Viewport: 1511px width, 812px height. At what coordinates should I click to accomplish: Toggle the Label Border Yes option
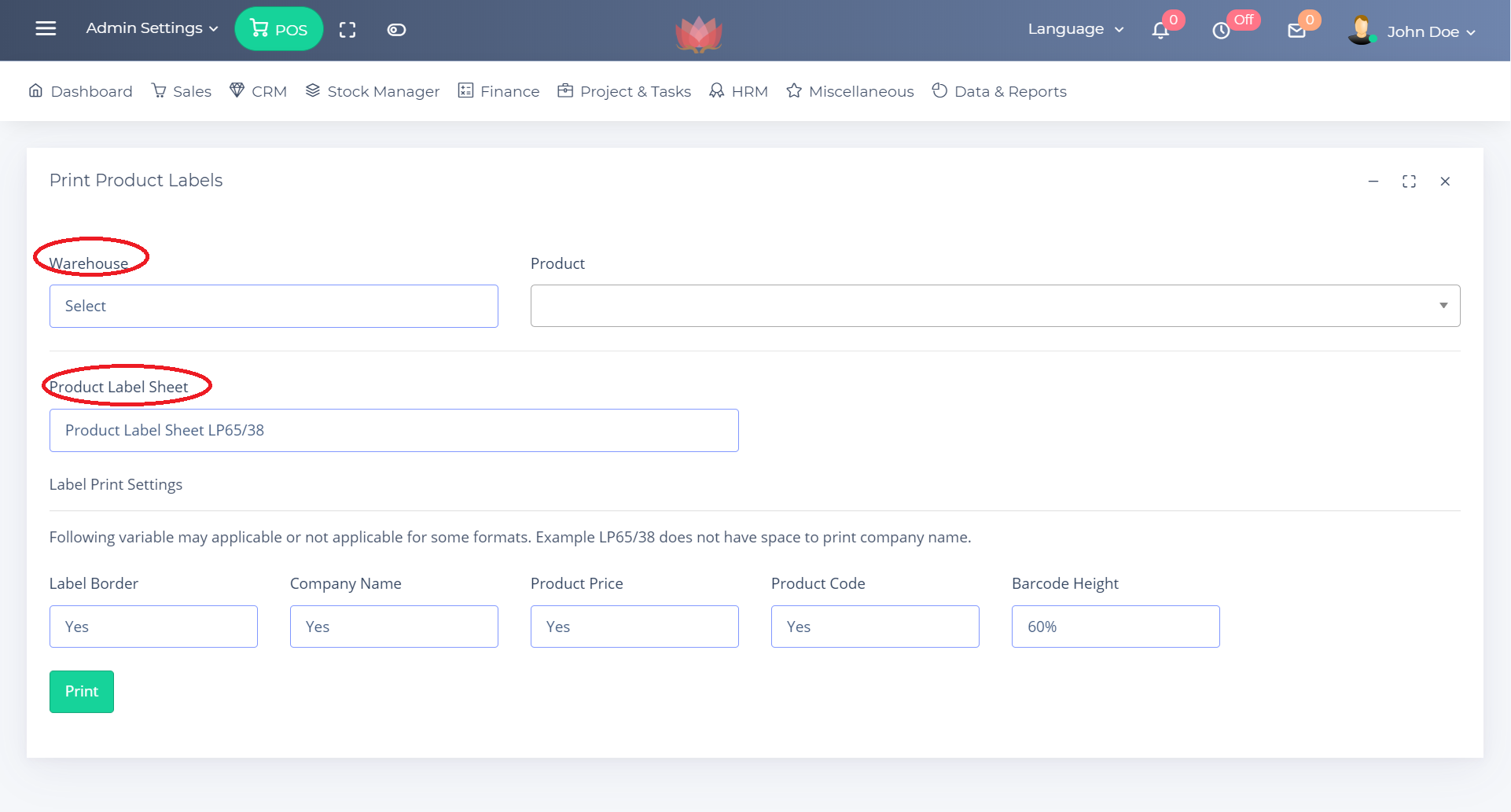pyautogui.click(x=153, y=626)
